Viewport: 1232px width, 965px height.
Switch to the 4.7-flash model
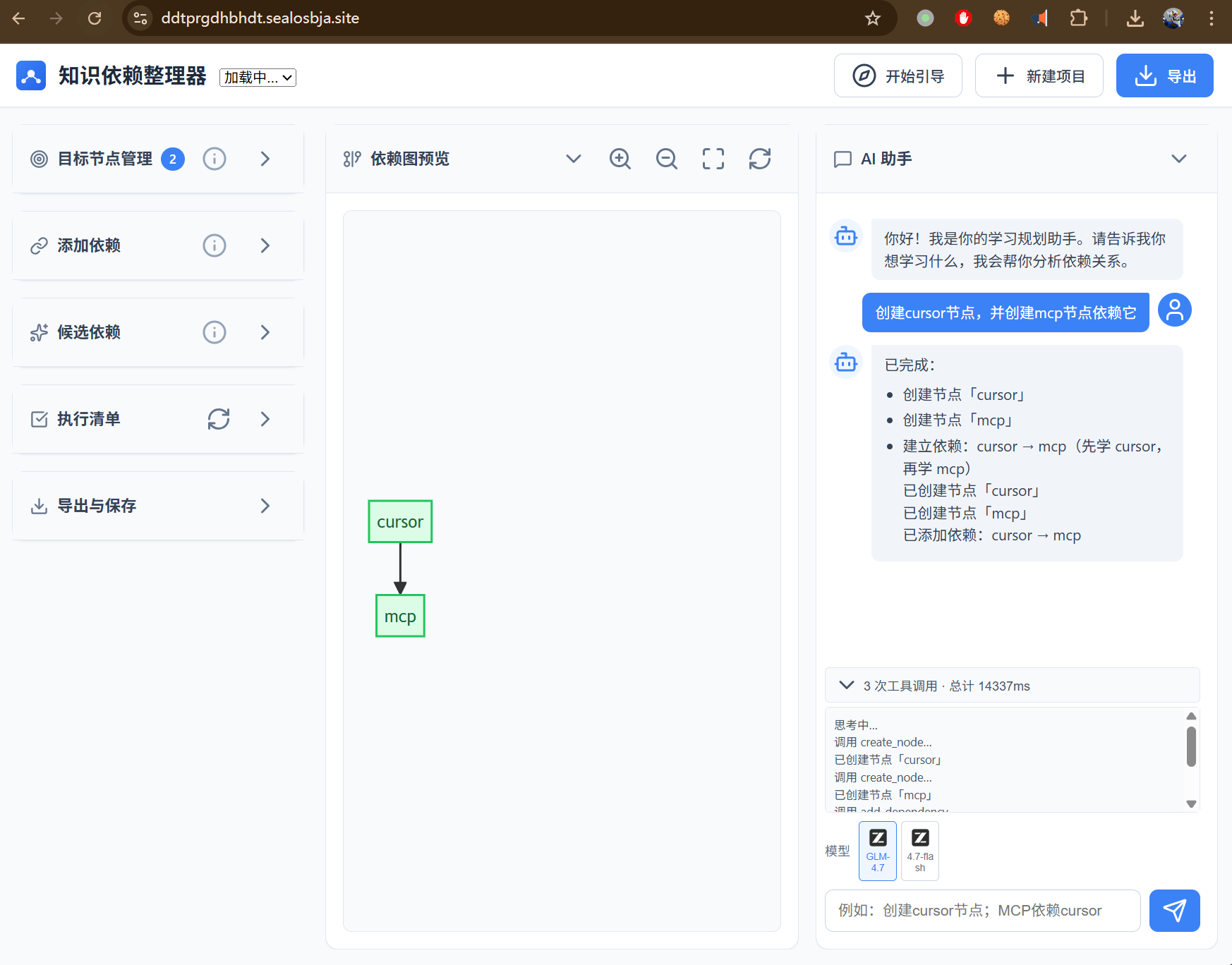click(x=919, y=850)
